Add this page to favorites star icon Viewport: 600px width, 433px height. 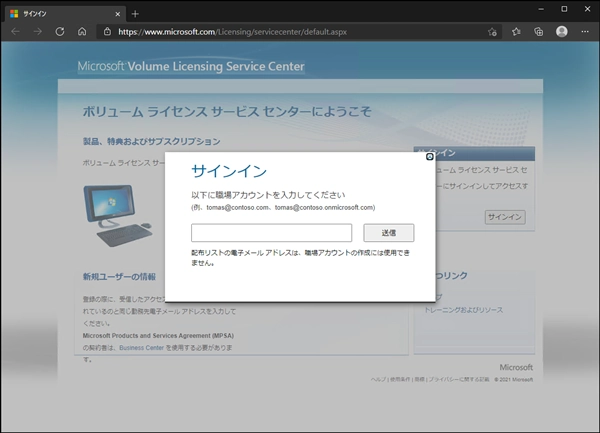(492, 32)
